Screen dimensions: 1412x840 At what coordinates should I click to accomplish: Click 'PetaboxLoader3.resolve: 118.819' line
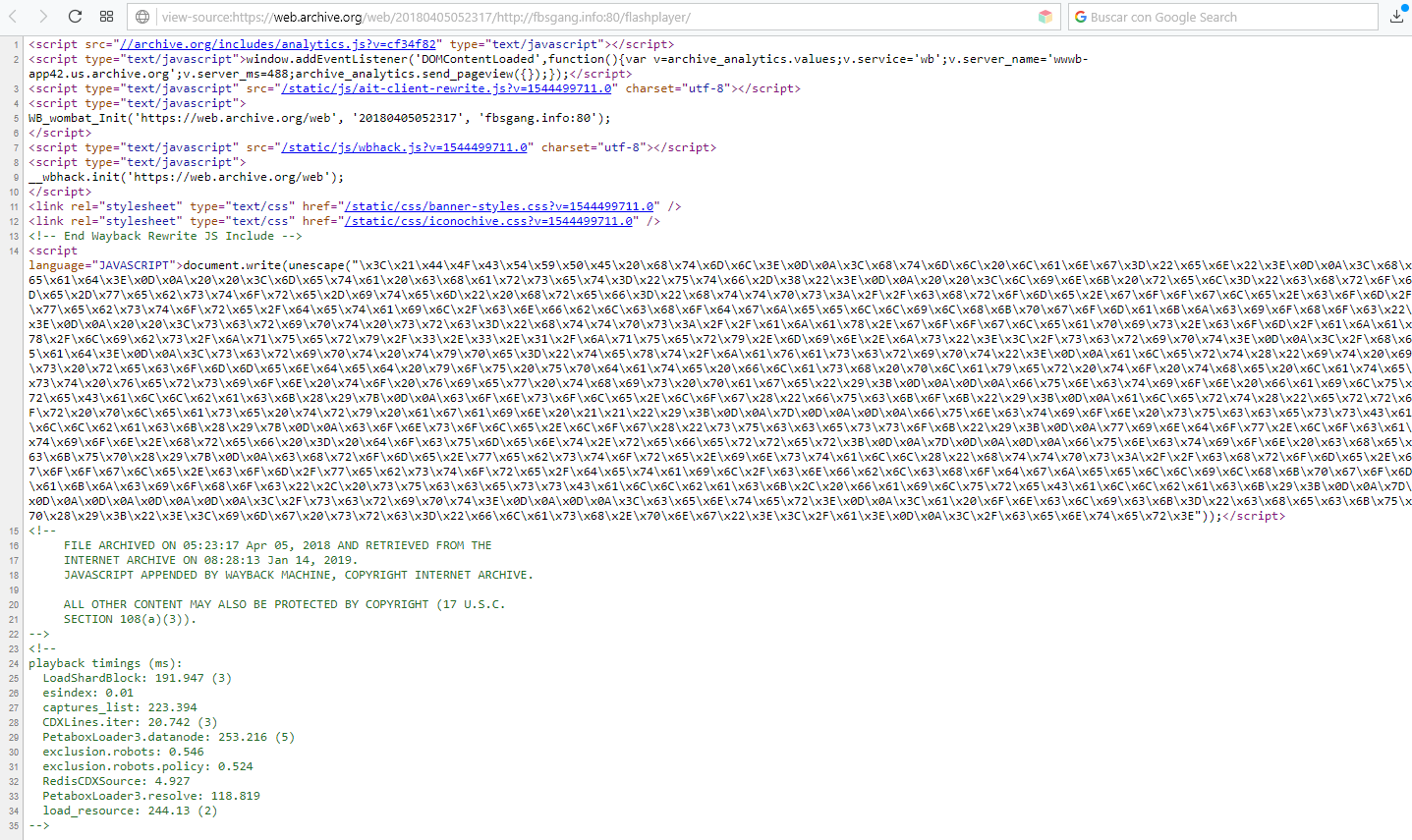click(x=151, y=796)
